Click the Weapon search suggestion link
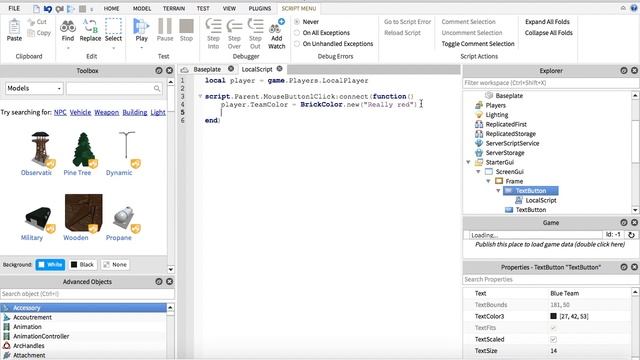This screenshot has height=360, width=640. pos(107,112)
